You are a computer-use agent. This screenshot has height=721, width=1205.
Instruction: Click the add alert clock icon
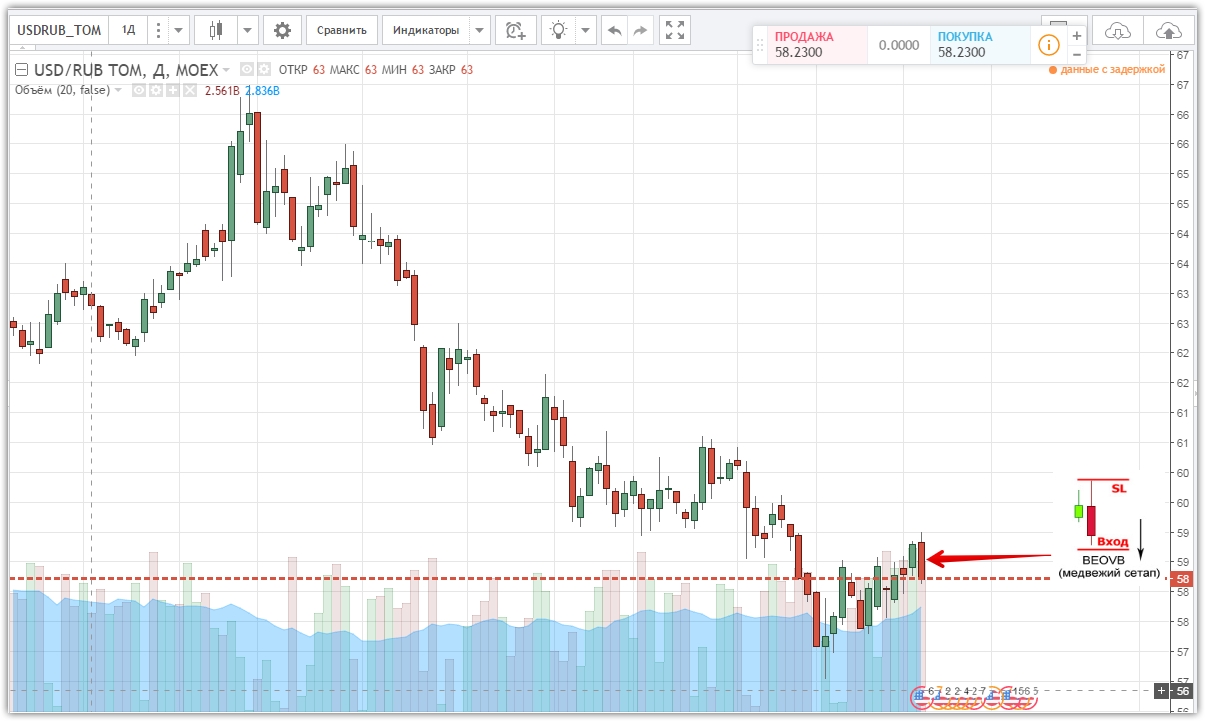[x=516, y=30]
